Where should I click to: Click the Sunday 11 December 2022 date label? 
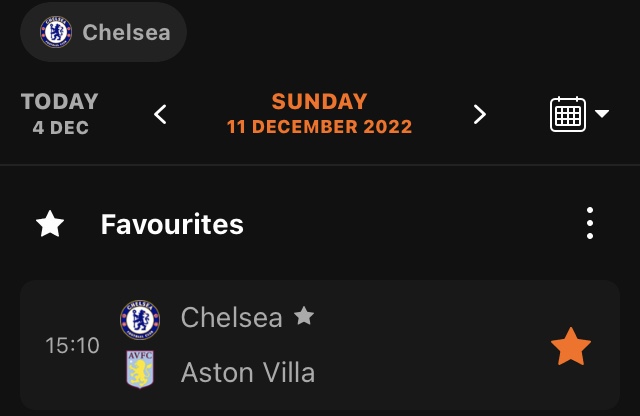click(x=319, y=113)
